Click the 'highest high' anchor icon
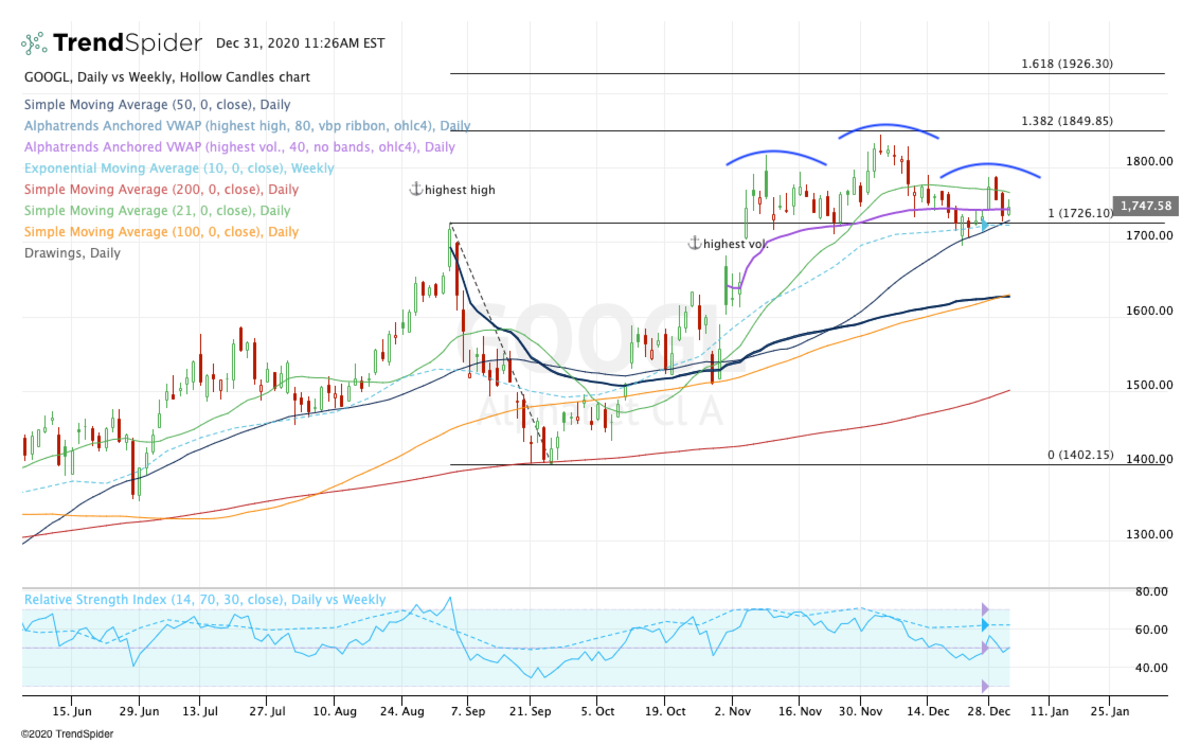This screenshot has height=744, width=1200. click(416, 189)
